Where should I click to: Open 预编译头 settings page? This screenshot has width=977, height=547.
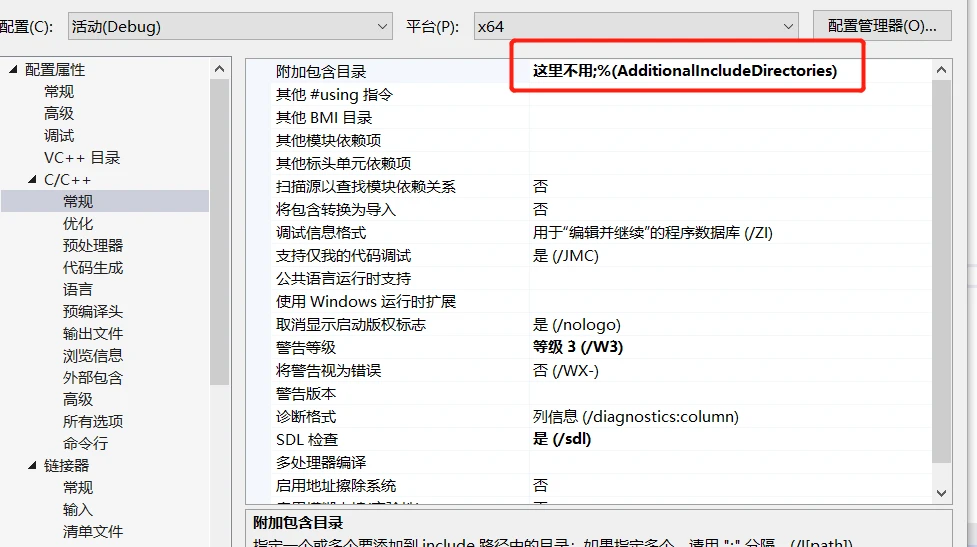(x=93, y=312)
